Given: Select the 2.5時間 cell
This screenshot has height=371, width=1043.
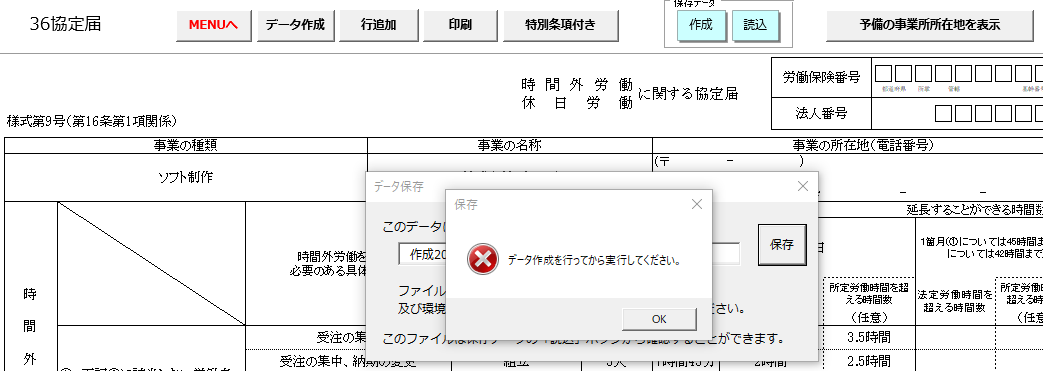Looking at the screenshot, I should pos(869,360).
